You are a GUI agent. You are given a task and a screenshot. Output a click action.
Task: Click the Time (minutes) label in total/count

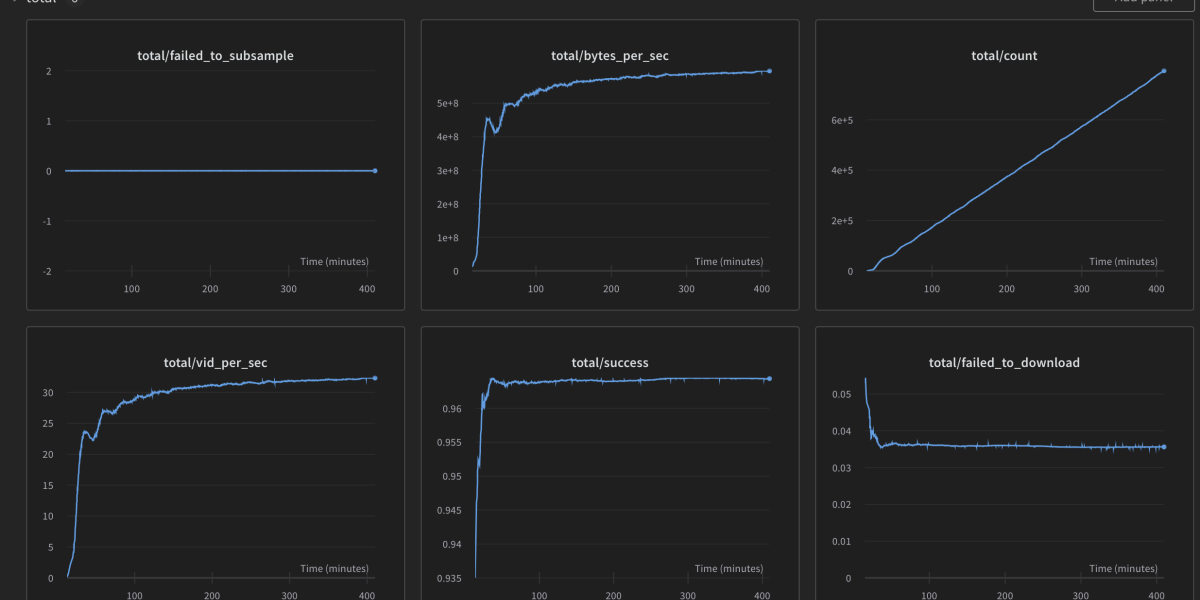(x=1123, y=262)
